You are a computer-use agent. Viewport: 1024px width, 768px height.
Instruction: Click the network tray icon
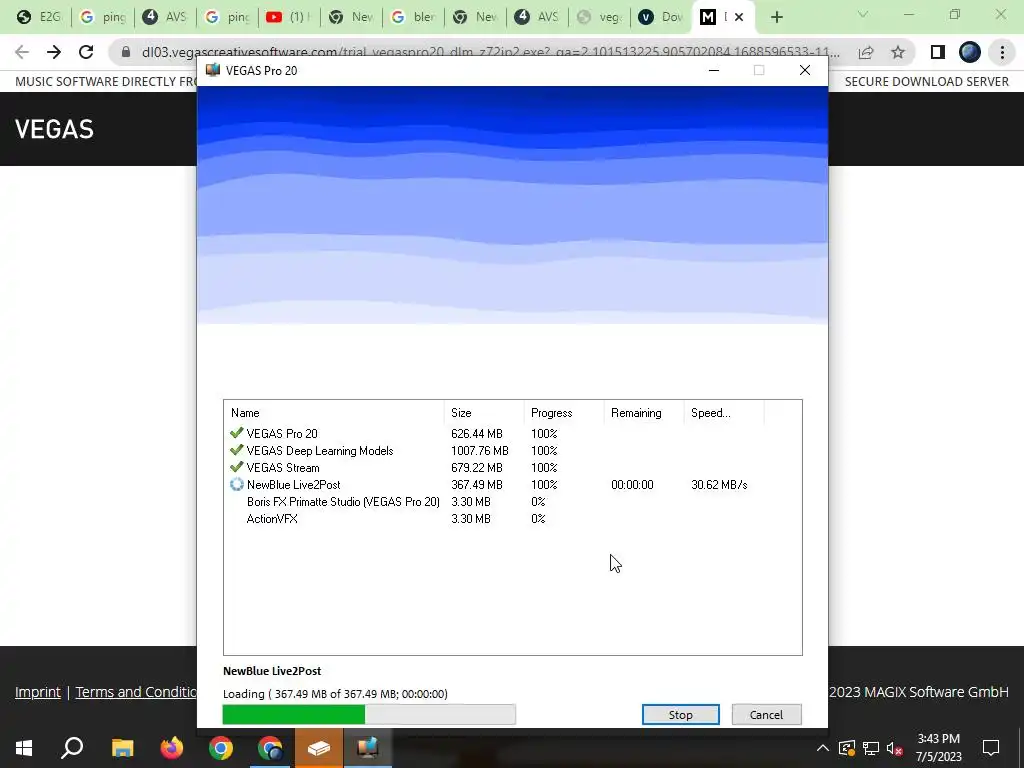point(871,748)
